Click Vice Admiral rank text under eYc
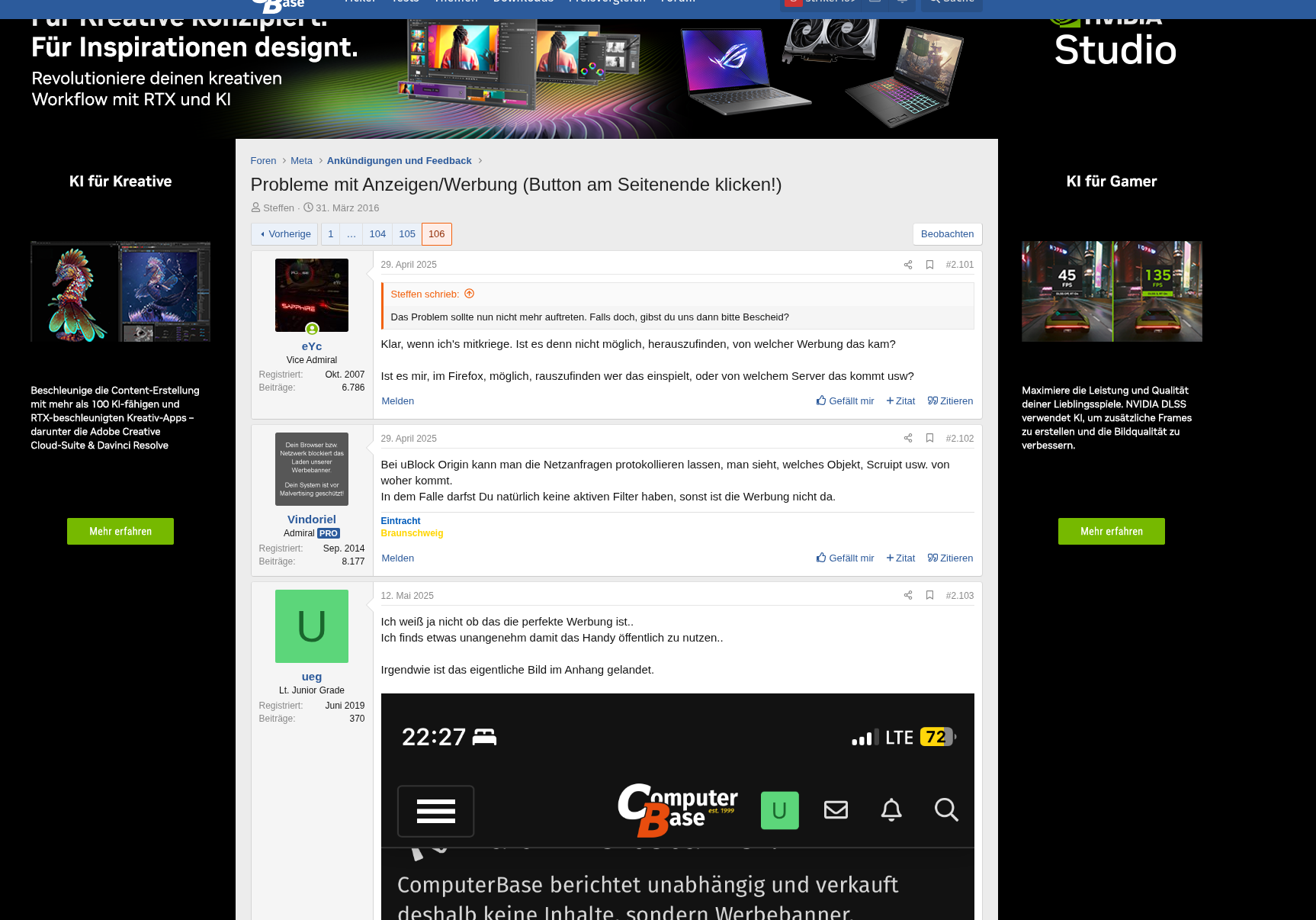This screenshot has width=1316, height=920. [312, 360]
